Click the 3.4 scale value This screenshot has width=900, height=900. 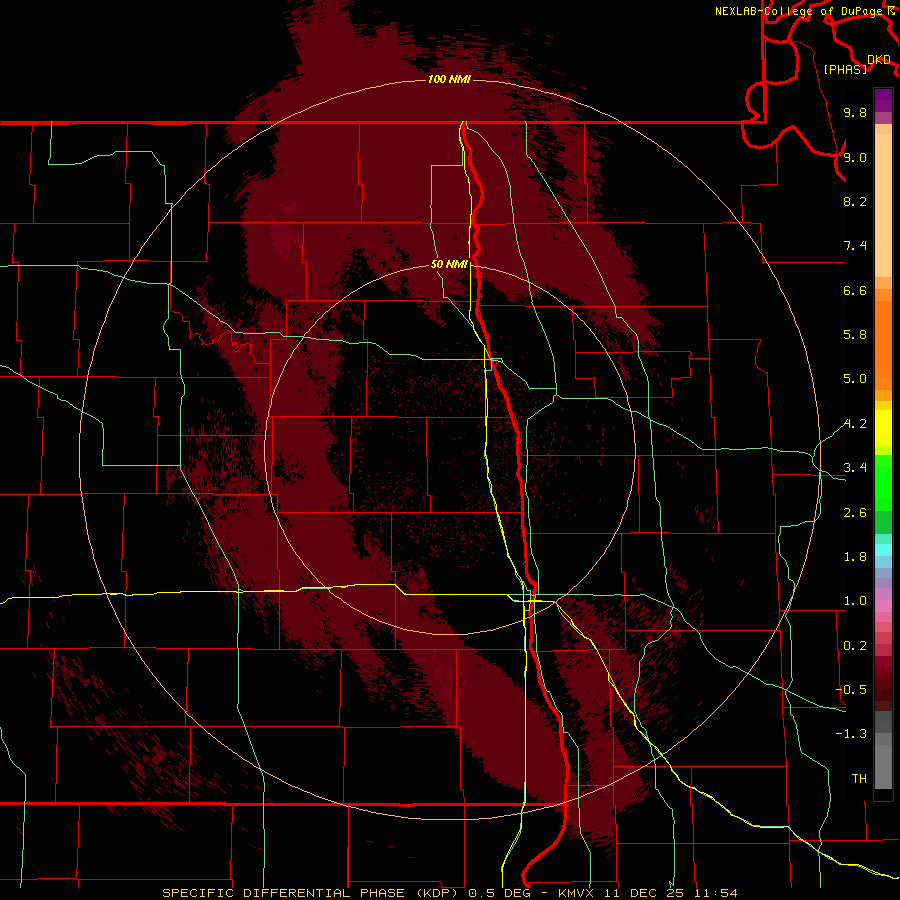(855, 468)
